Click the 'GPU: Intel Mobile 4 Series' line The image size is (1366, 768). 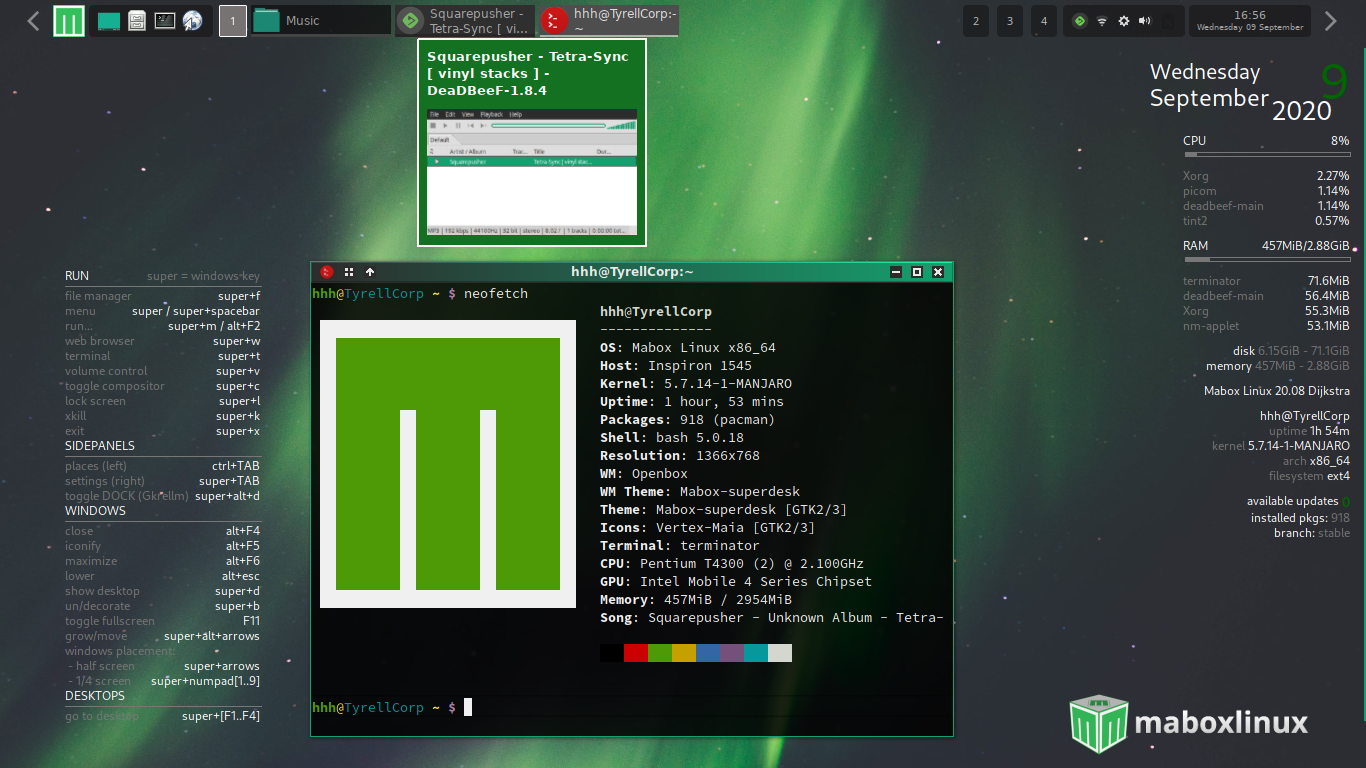click(736, 581)
